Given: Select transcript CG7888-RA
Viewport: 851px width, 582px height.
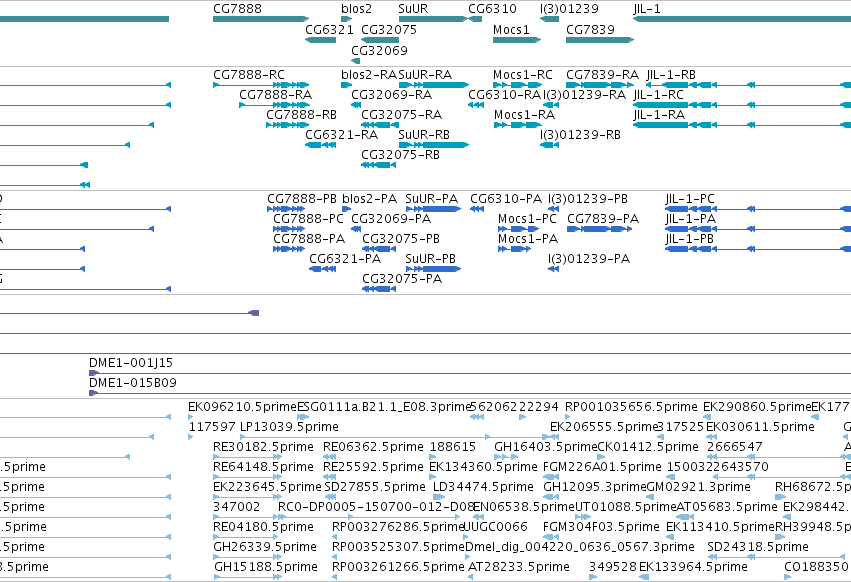Looking at the screenshot, I should pyautogui.click(x=274, y=105).
